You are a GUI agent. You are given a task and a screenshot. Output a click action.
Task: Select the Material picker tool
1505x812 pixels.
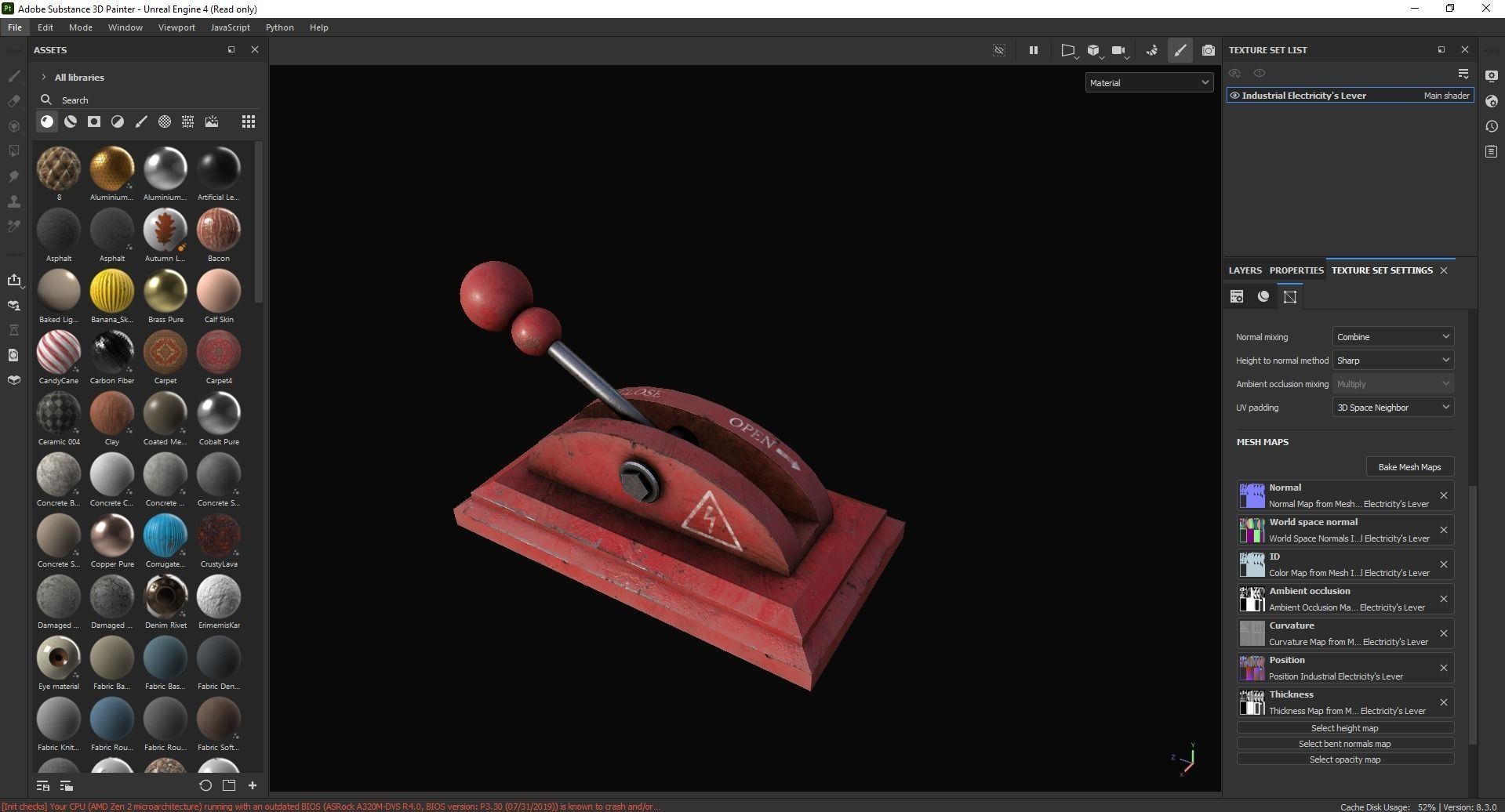coord(13,227)
